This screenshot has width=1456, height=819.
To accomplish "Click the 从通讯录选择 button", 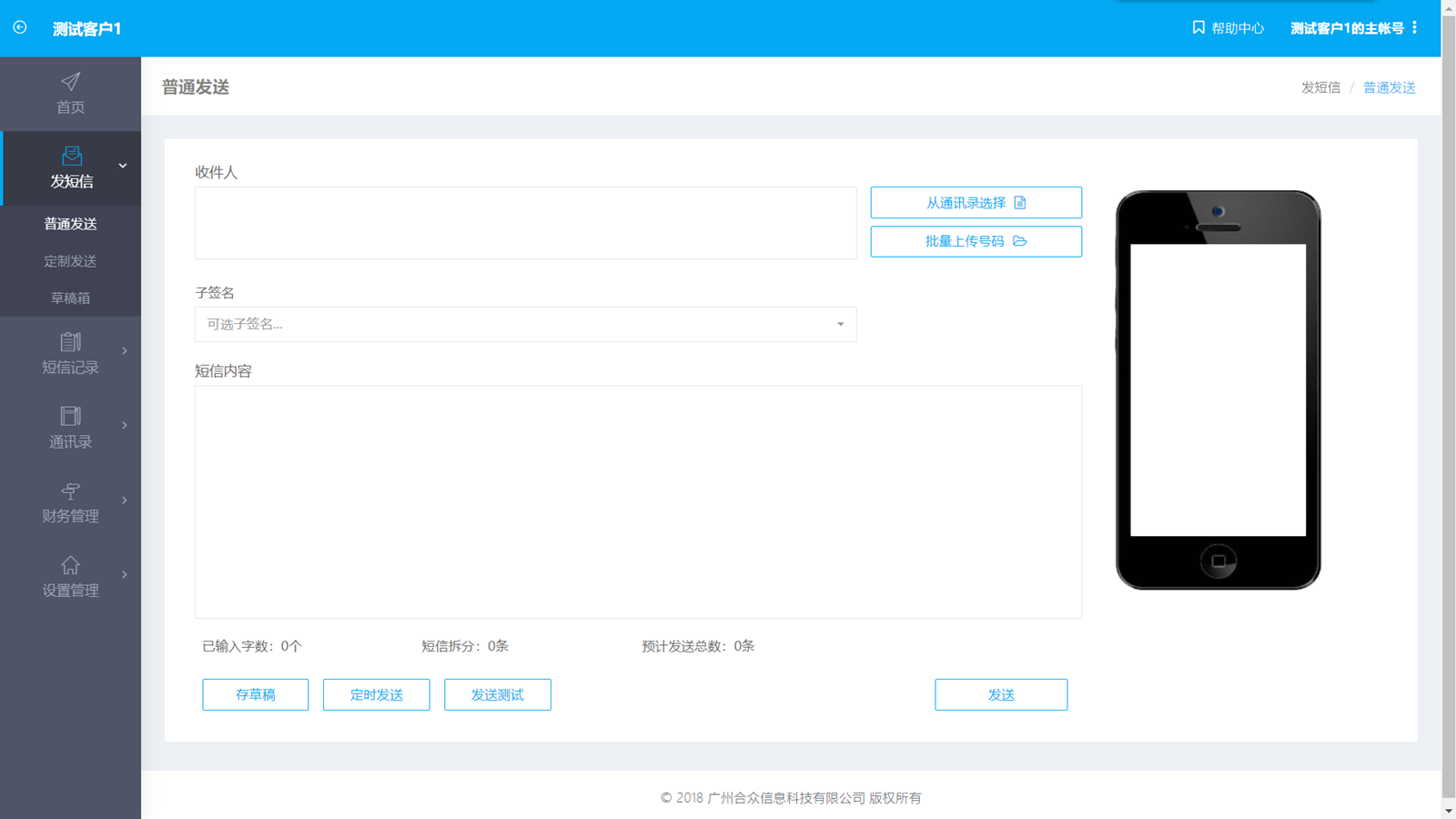I will click(x=976, y=203).
